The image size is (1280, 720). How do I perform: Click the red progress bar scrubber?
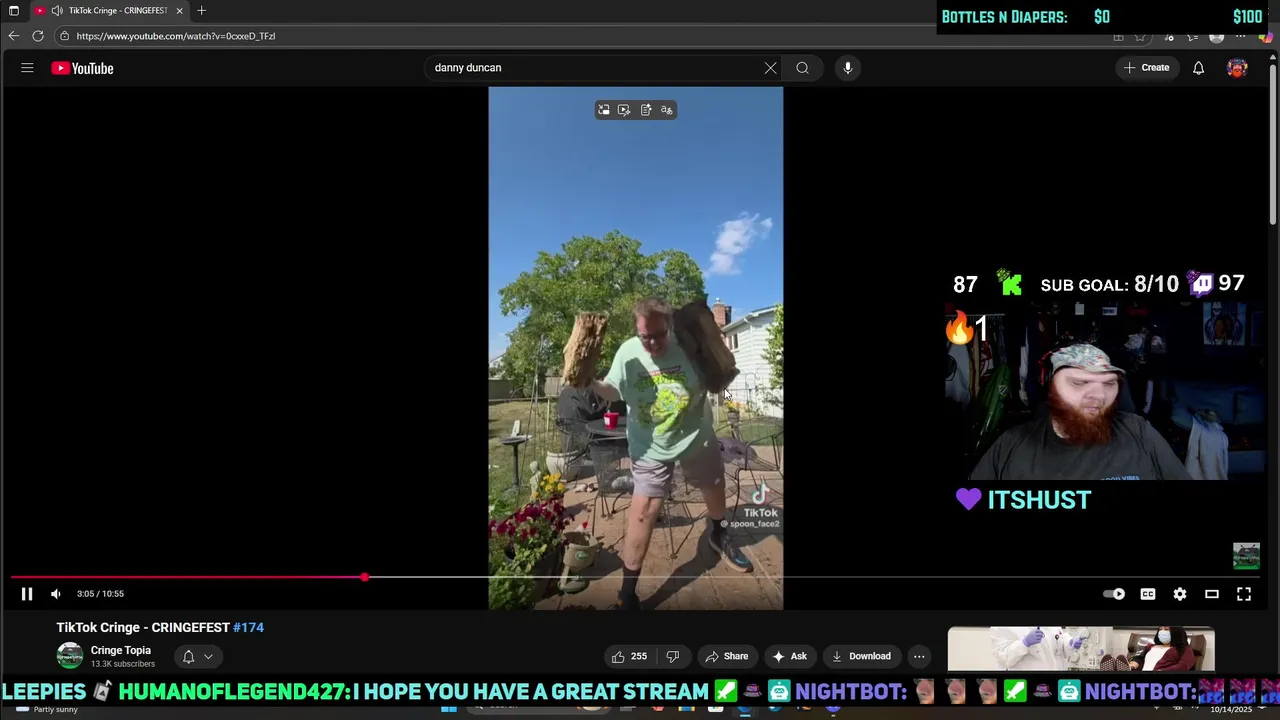[365, 577]
